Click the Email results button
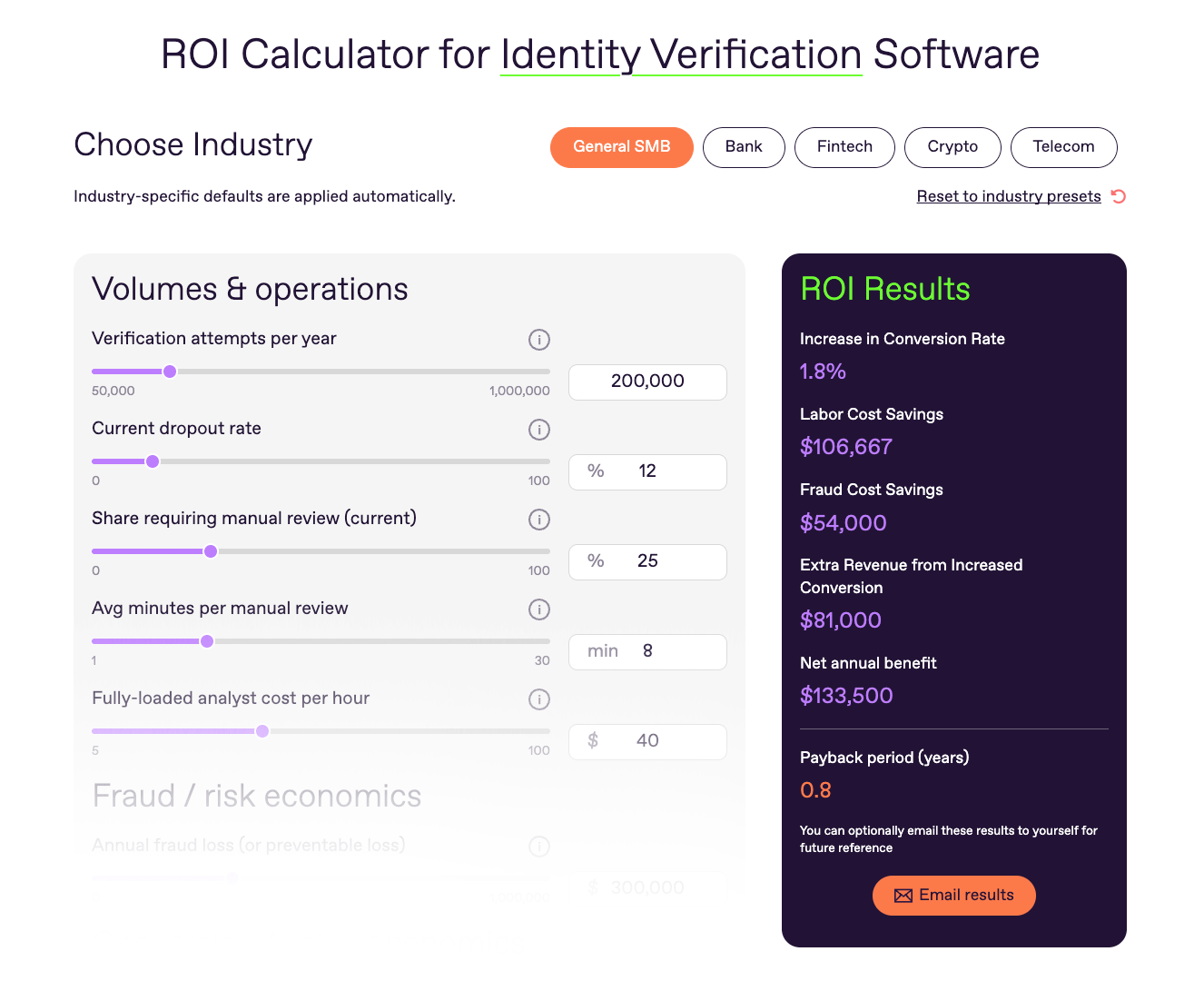The width and height of the screenshot is (1204, 991). click(x=954, y=895)
